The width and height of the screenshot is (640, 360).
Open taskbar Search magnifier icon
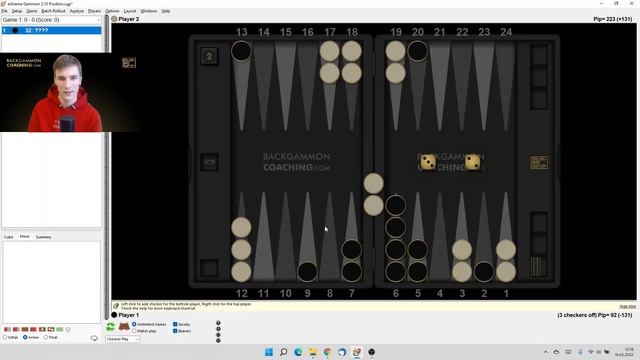tap(283, 352)
